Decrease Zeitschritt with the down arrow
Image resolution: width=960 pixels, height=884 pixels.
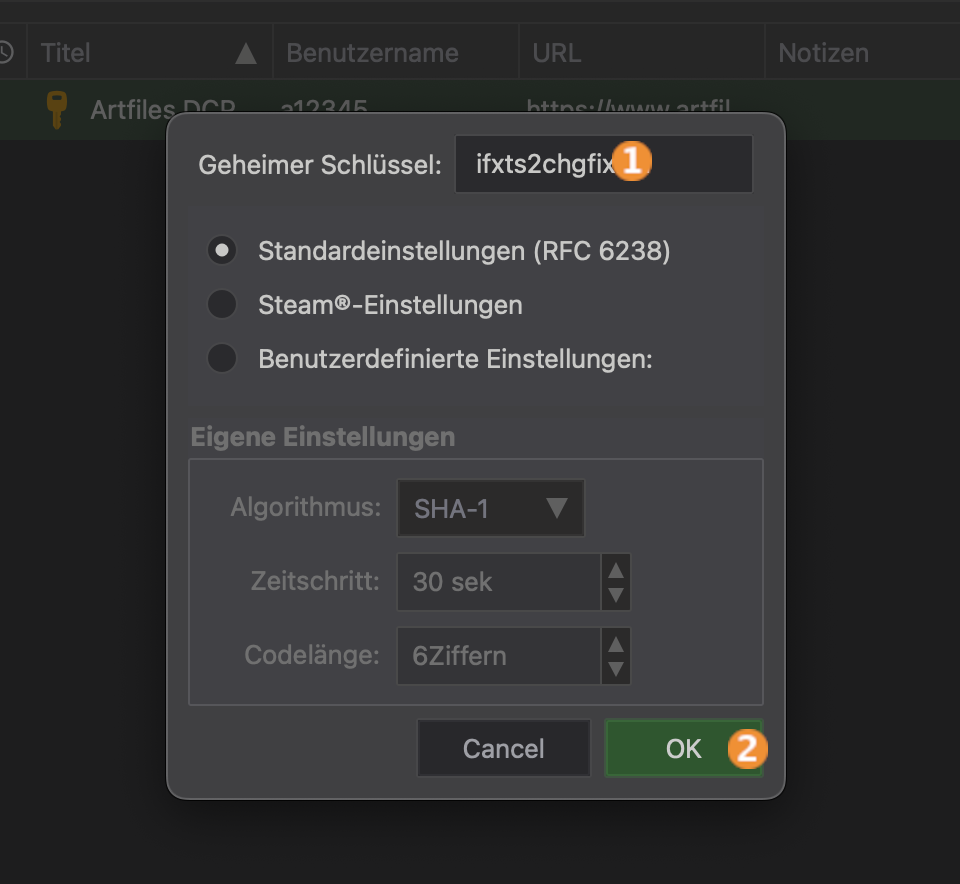(x=616, y=595)
